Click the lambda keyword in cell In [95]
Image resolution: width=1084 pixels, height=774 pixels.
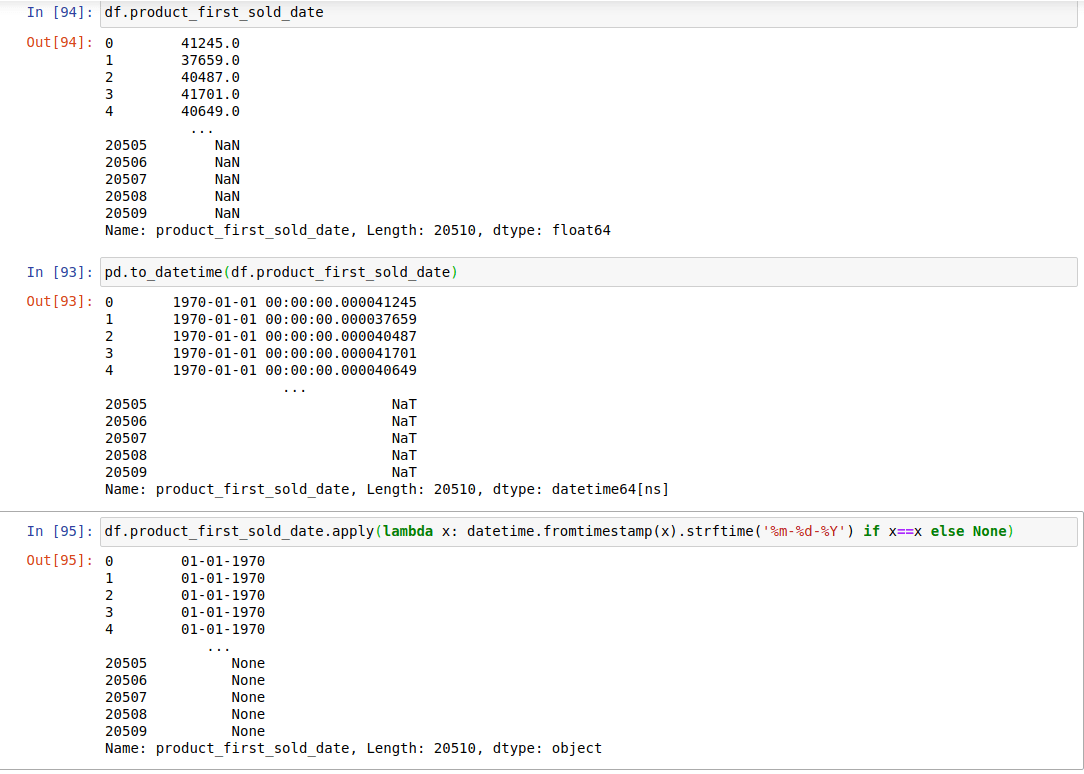click(408, 531)
